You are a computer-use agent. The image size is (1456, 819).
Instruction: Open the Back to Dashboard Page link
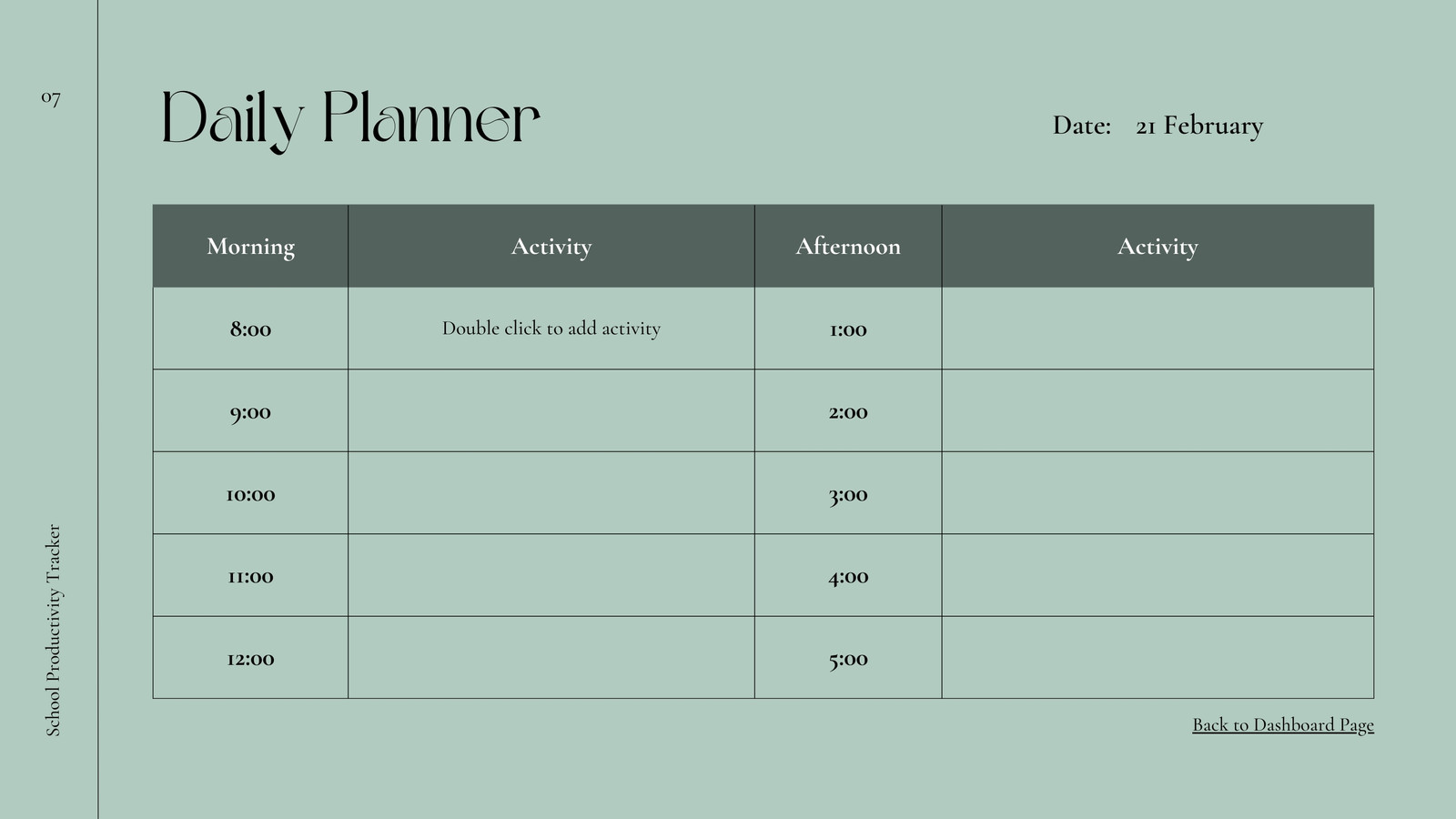pos(1283,725)
